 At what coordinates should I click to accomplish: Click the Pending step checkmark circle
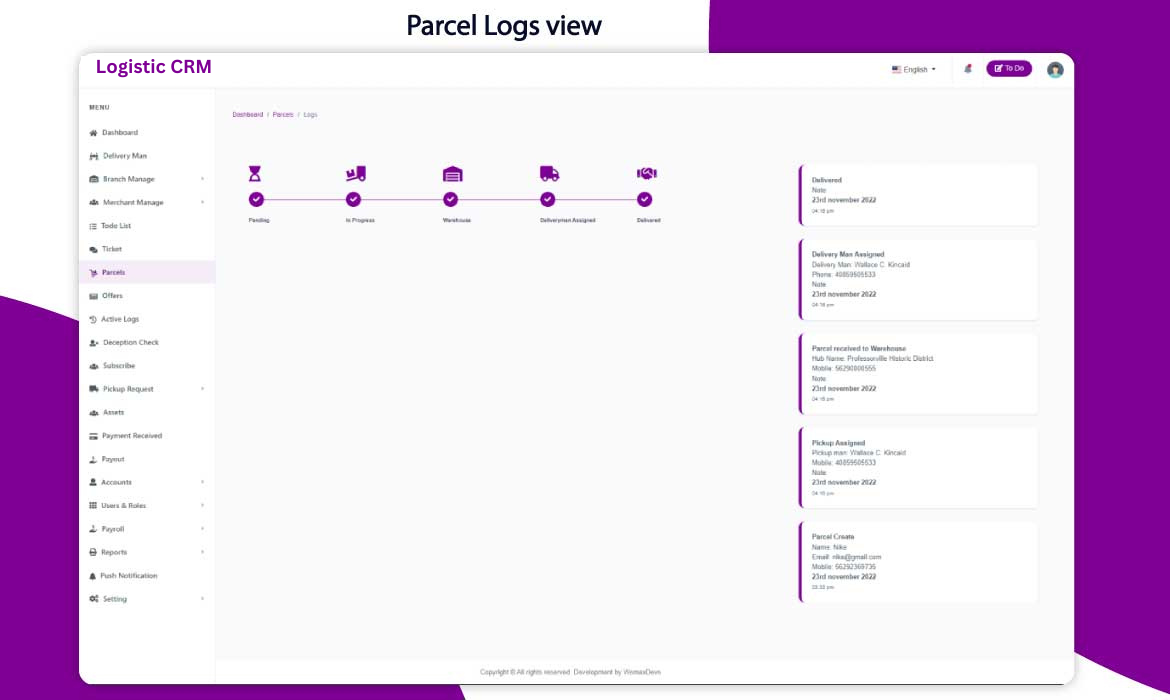(256, 199)
